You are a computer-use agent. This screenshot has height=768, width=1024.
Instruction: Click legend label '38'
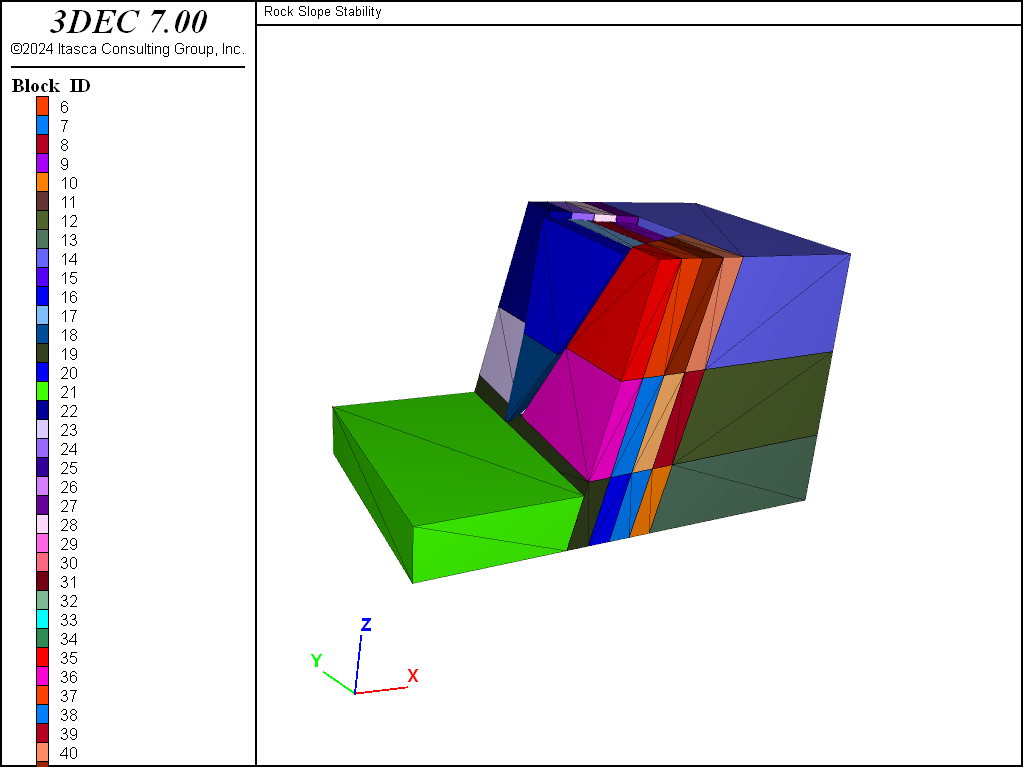69,715
